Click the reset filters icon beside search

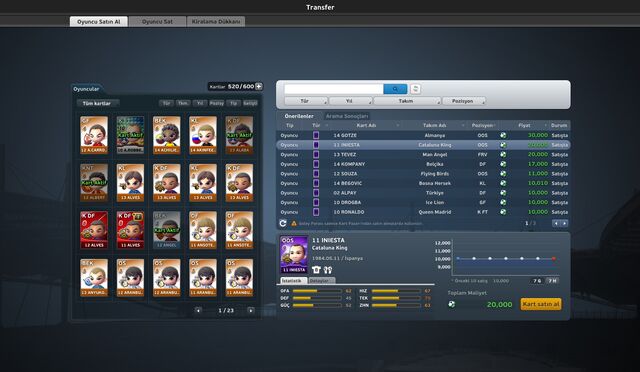[415, 89]
